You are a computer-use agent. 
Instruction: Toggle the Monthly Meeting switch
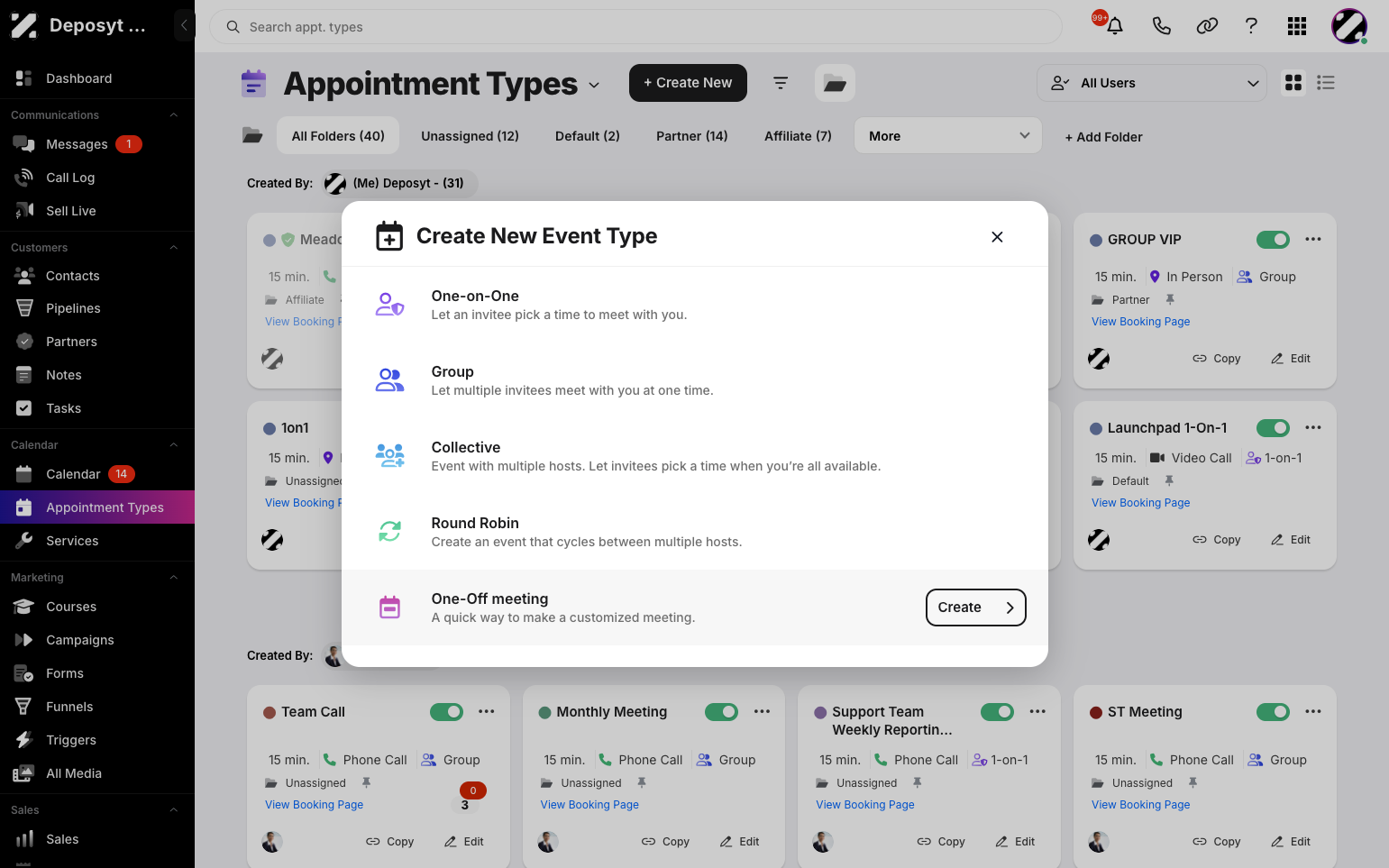tap(721, 712)
